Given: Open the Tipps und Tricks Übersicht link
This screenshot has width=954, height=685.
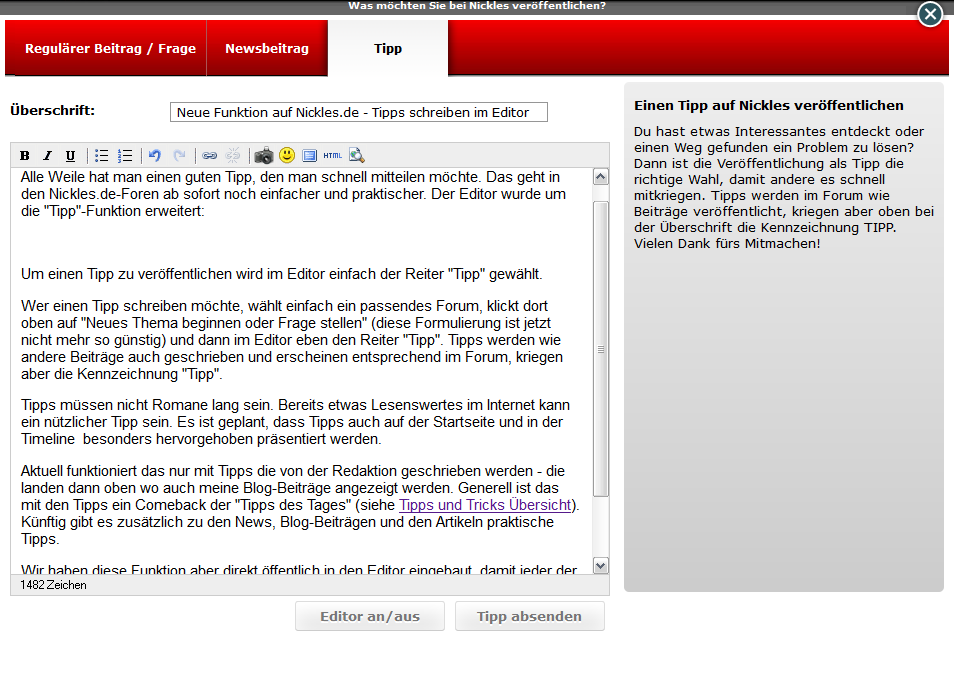Looking at the screenshot, I should pos(485,505).
